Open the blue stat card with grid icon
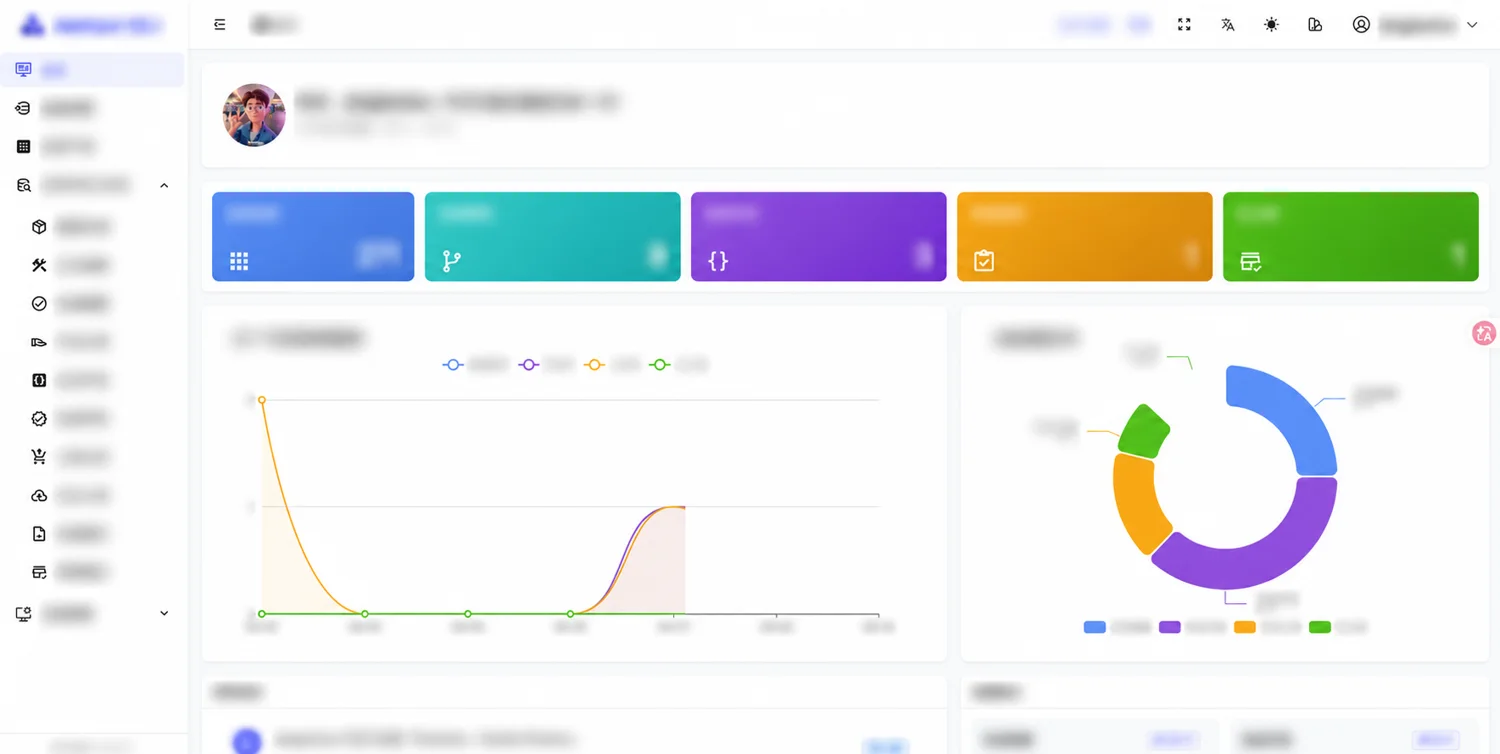Image resolution: width=1500 pixels, height=754 pixels. click(313, 237)
